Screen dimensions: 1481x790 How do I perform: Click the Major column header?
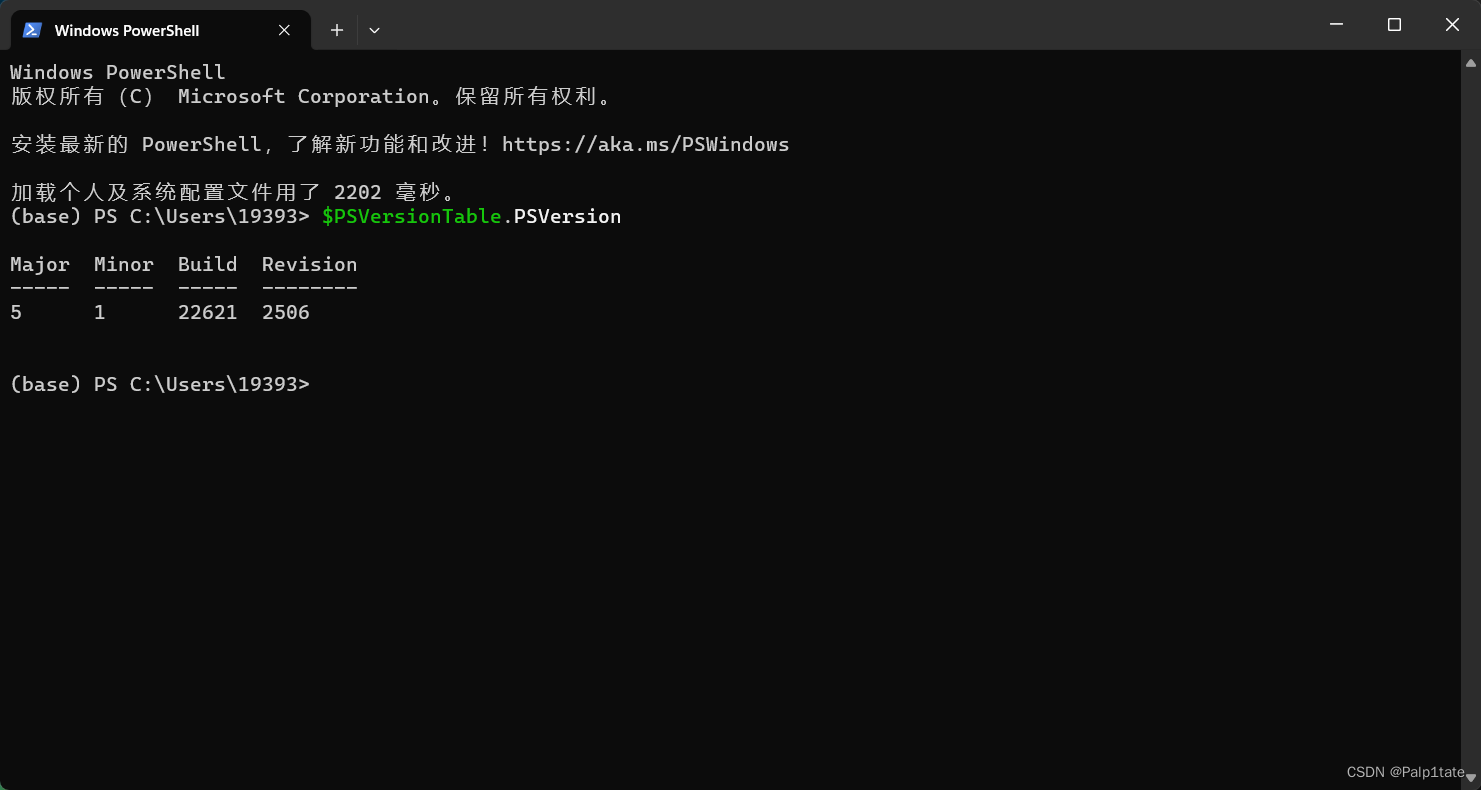40,264
